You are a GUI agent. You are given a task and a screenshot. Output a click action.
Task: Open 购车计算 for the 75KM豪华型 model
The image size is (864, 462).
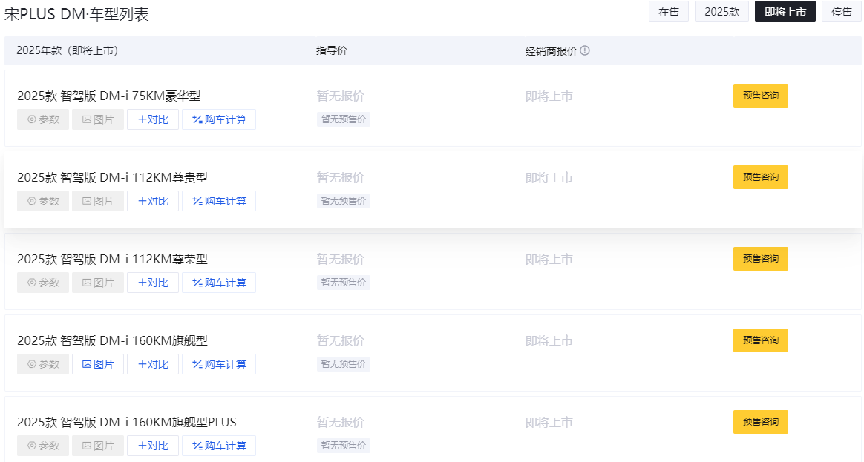pos(219,120)
